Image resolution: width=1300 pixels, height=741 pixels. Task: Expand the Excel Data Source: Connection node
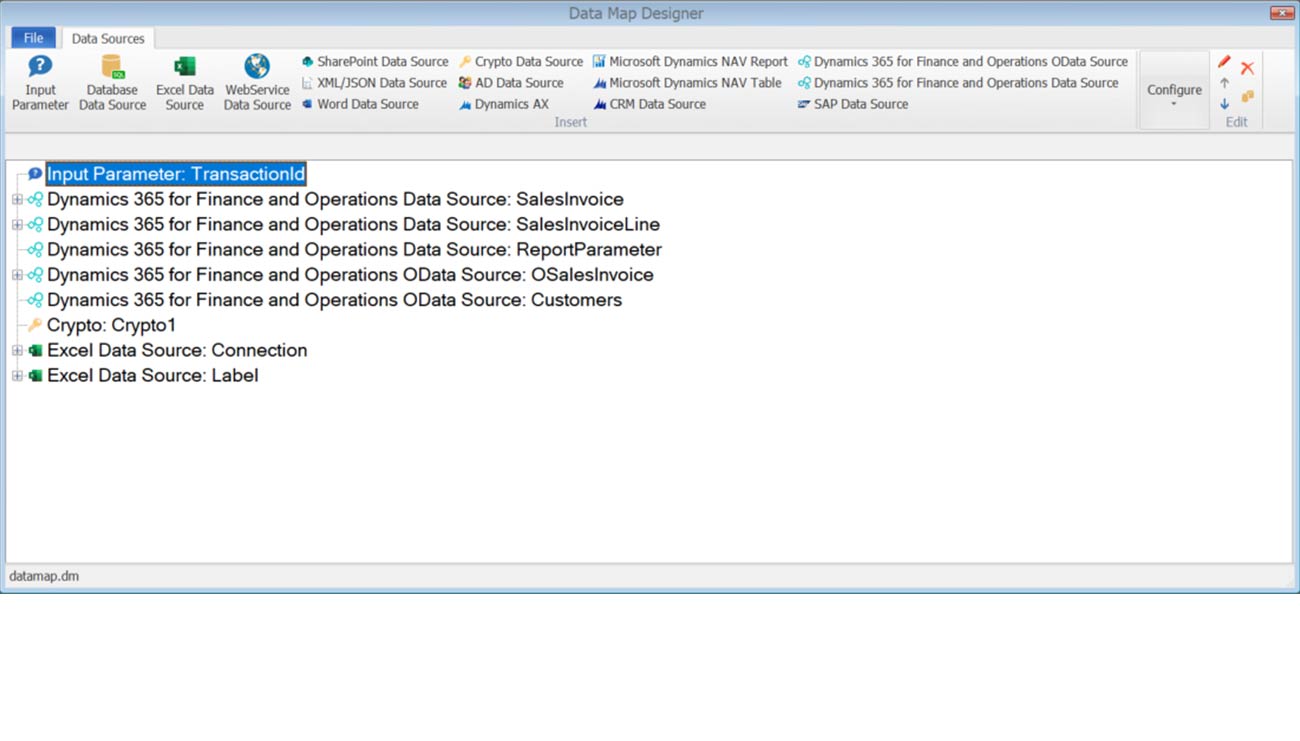(x=17, y=351)
